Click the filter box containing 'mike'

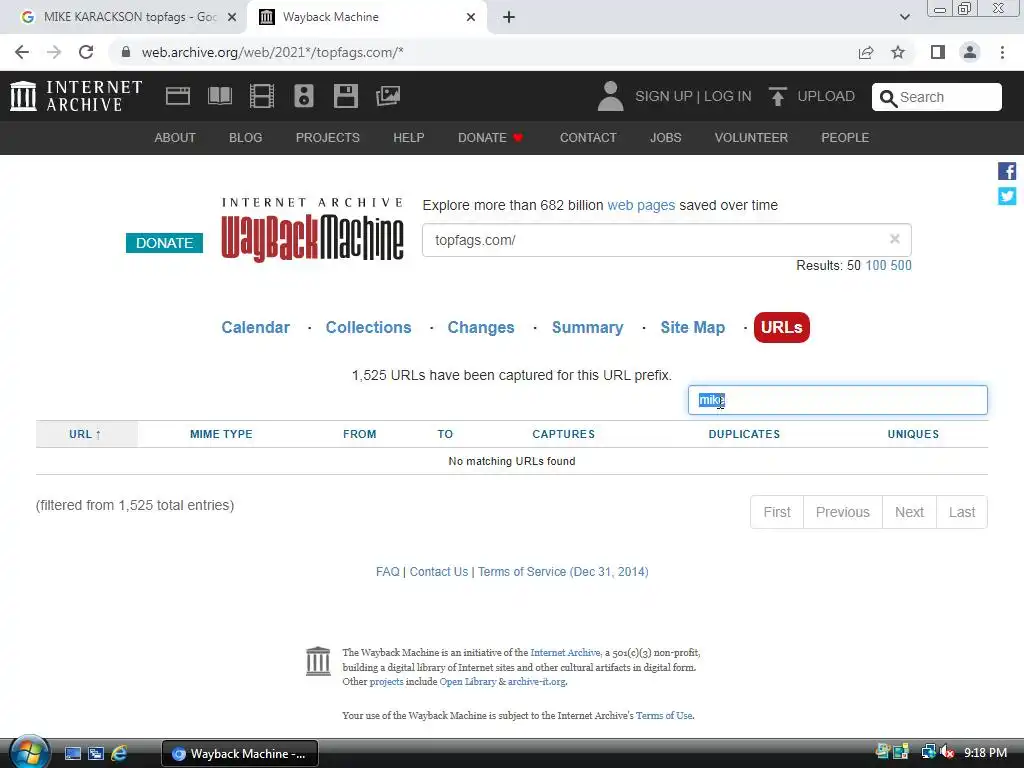click(x=837, y=400)
